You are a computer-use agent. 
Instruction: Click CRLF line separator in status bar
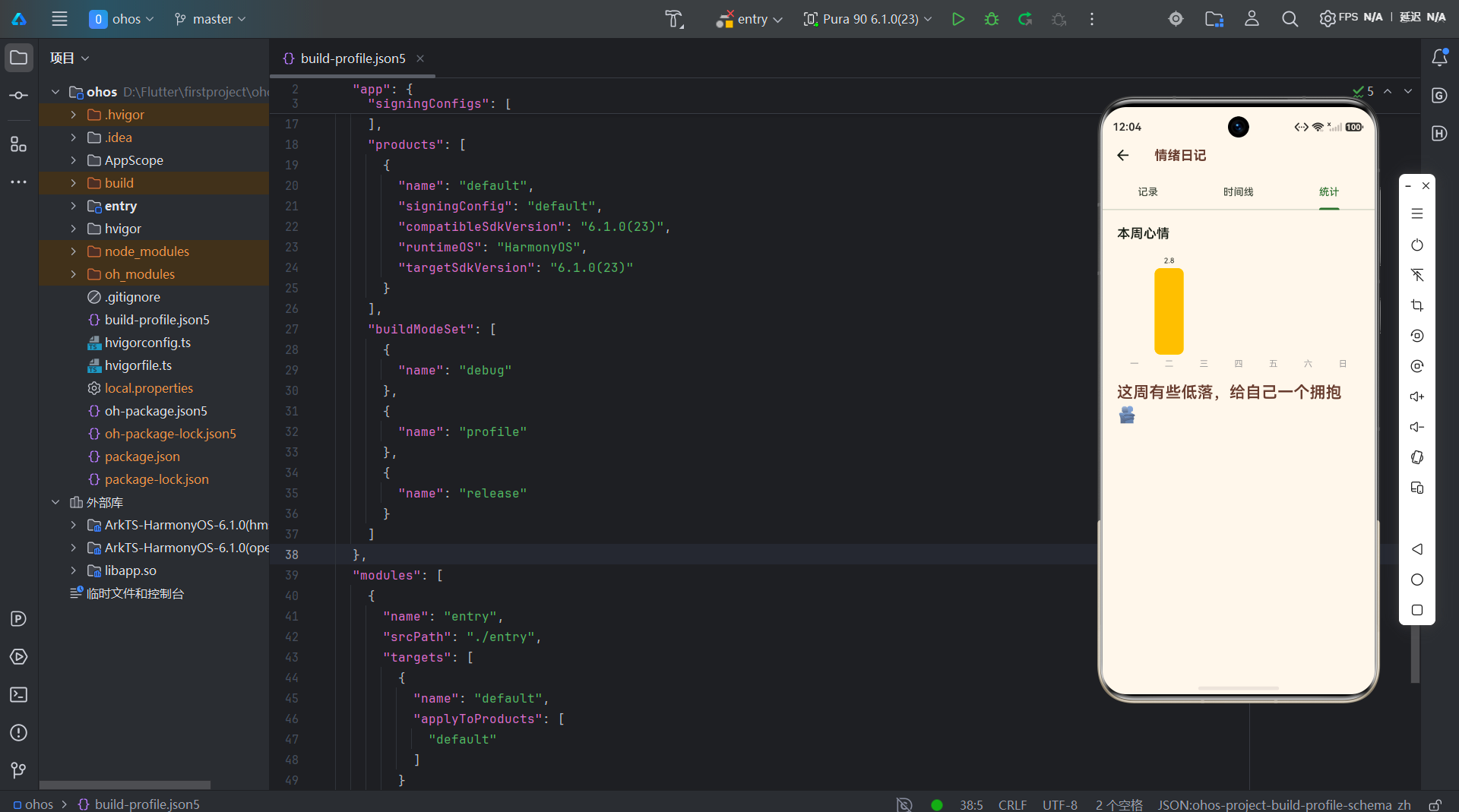[1012, 804]
